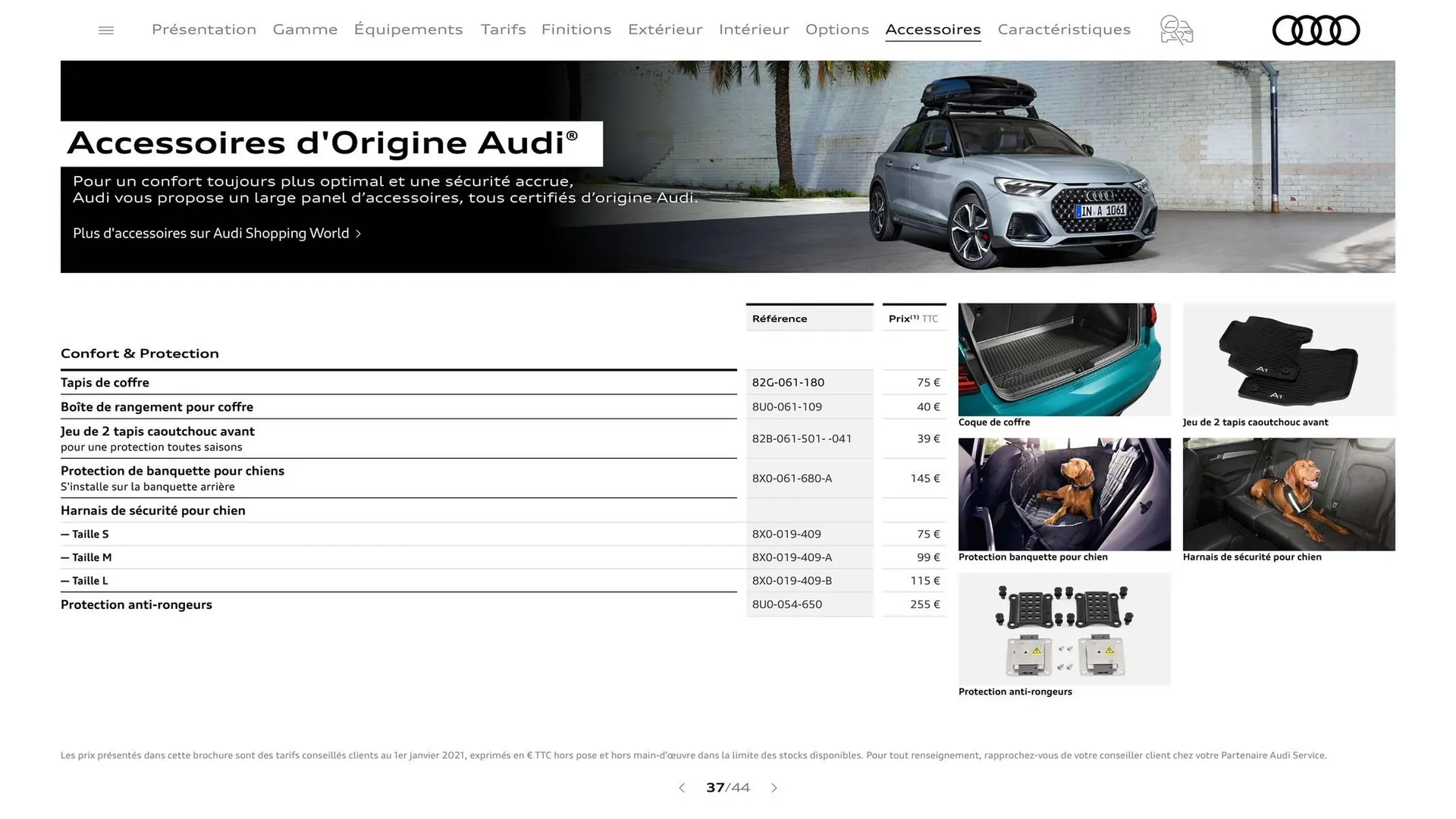Screen dimensions: 1456x819
Task: Go to the previous brochure page arrow
Action: click(x=681, y=788)
